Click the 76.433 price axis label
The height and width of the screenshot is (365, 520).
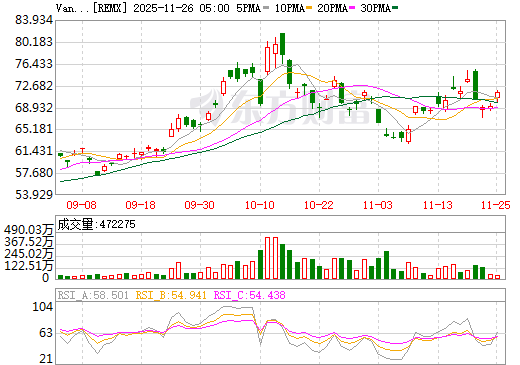[34, 64]
